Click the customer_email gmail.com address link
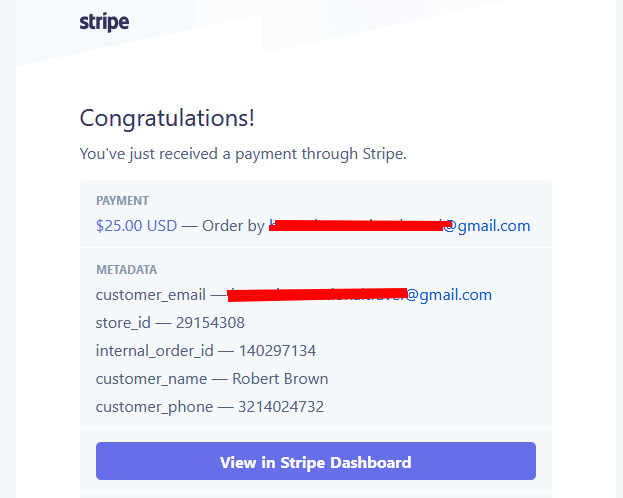623x498 pixels. point(360,295)
